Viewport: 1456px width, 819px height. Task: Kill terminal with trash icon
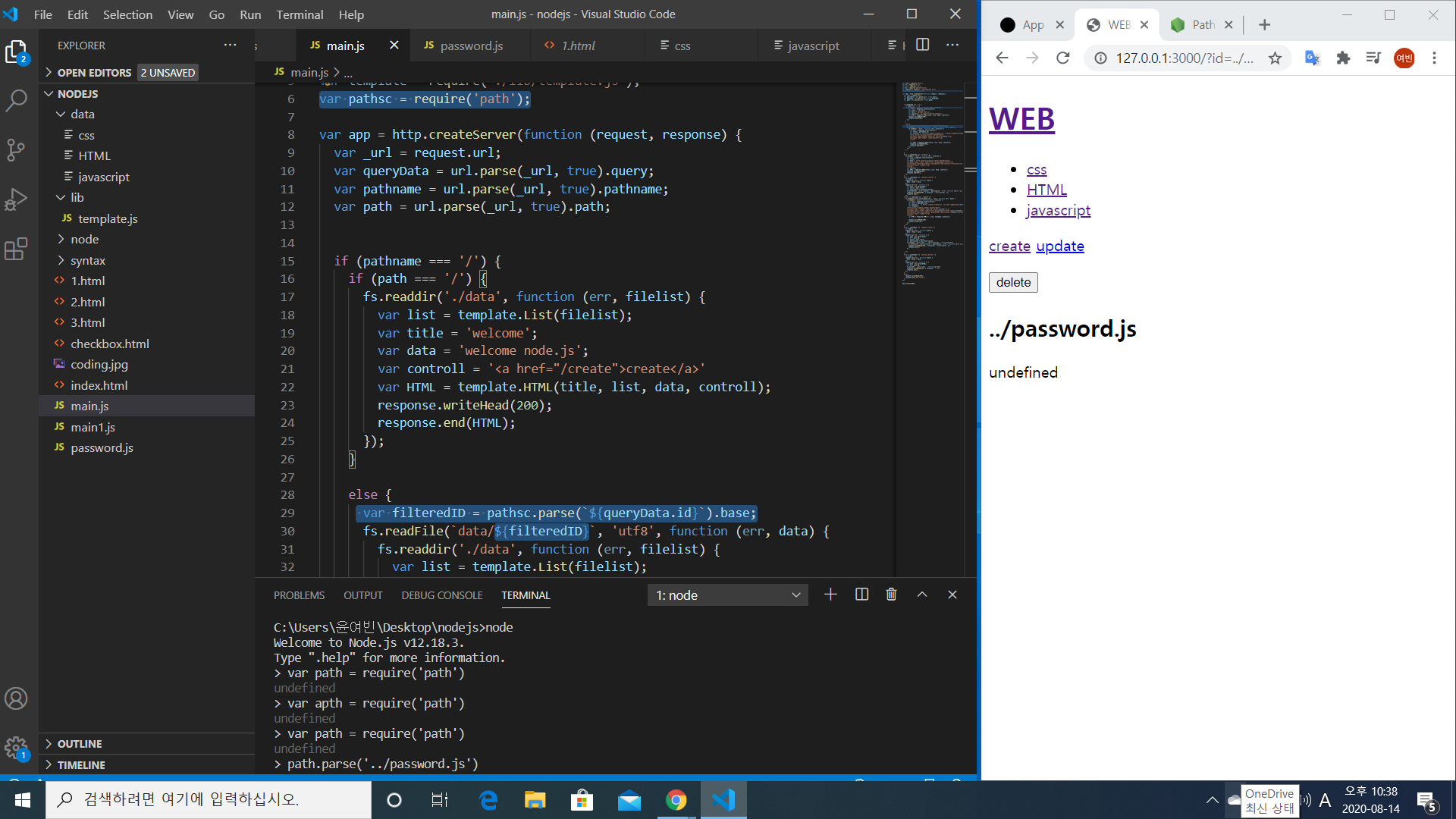point(891,595)
